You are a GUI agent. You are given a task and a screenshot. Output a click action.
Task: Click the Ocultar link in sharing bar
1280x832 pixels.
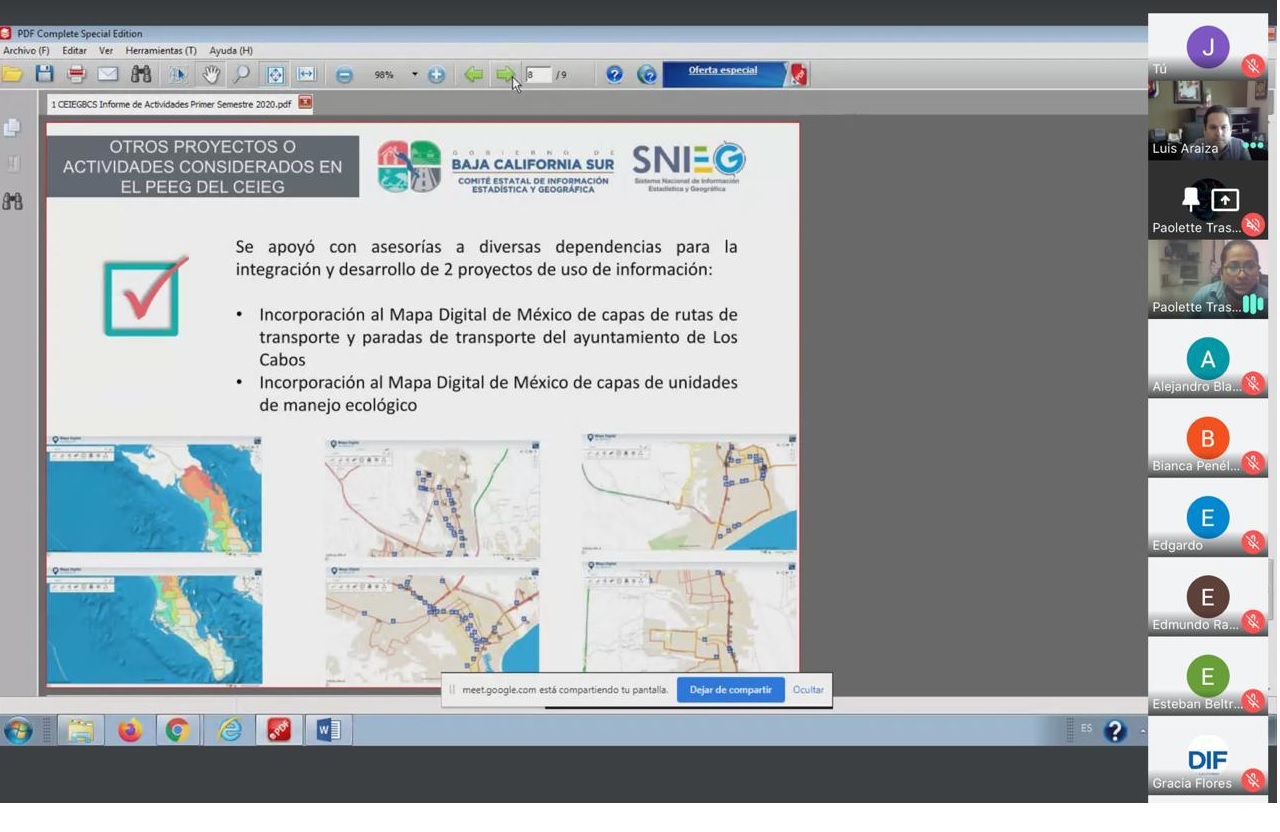(x=808, y=690)
